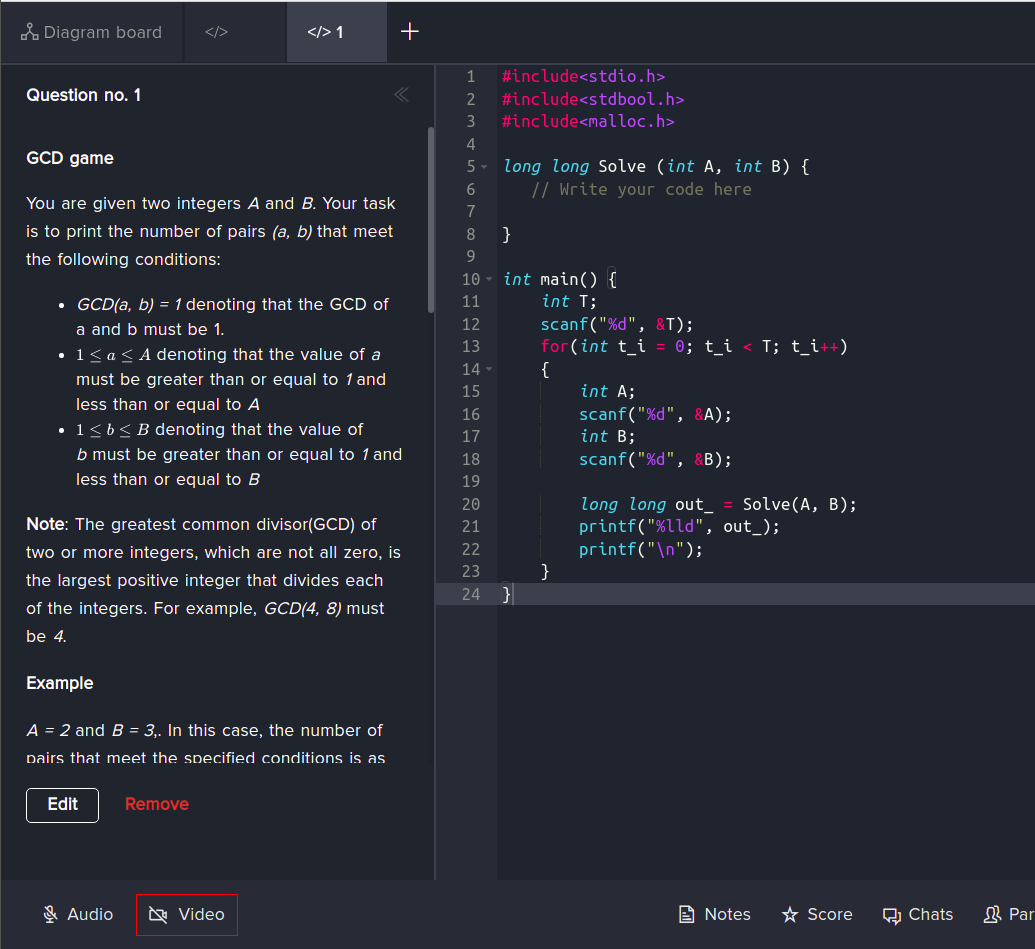Screen dimensions: 1035x949
Task: Open the Score star panel
Action: coord(817,914)
